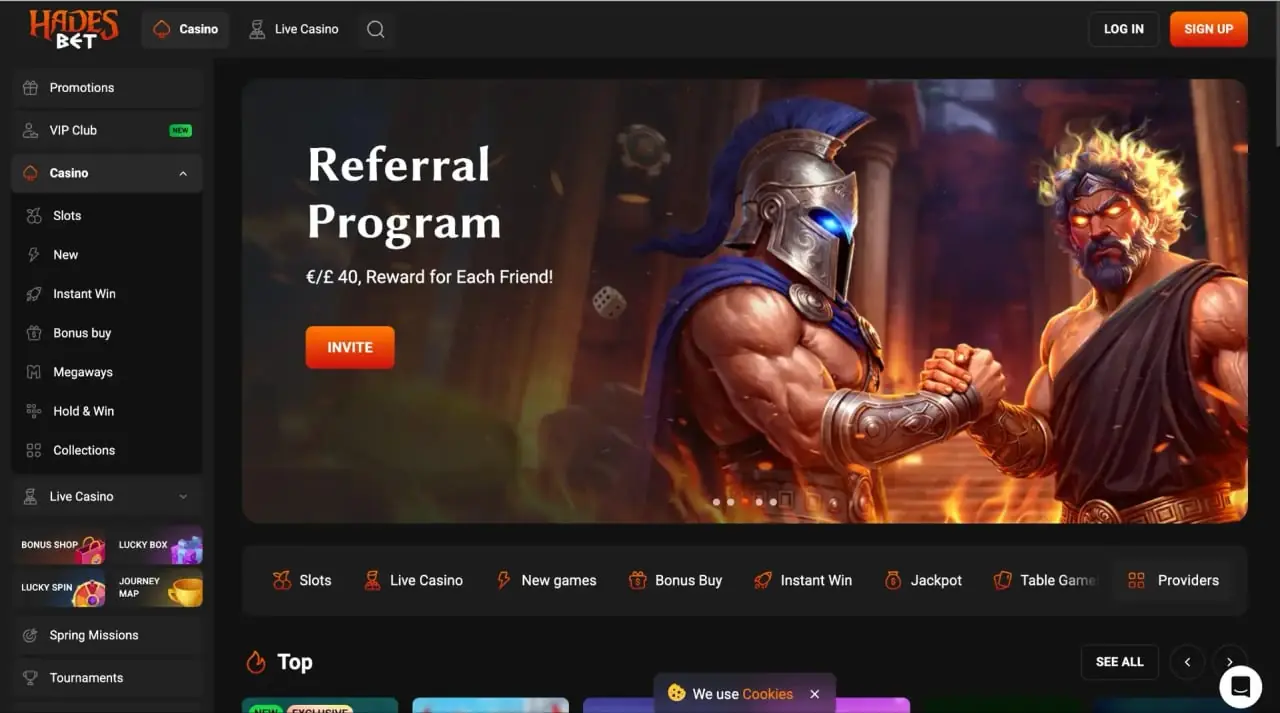The image size is (1280, 713).
Task: Open the Cookies link
Action: 768,694
